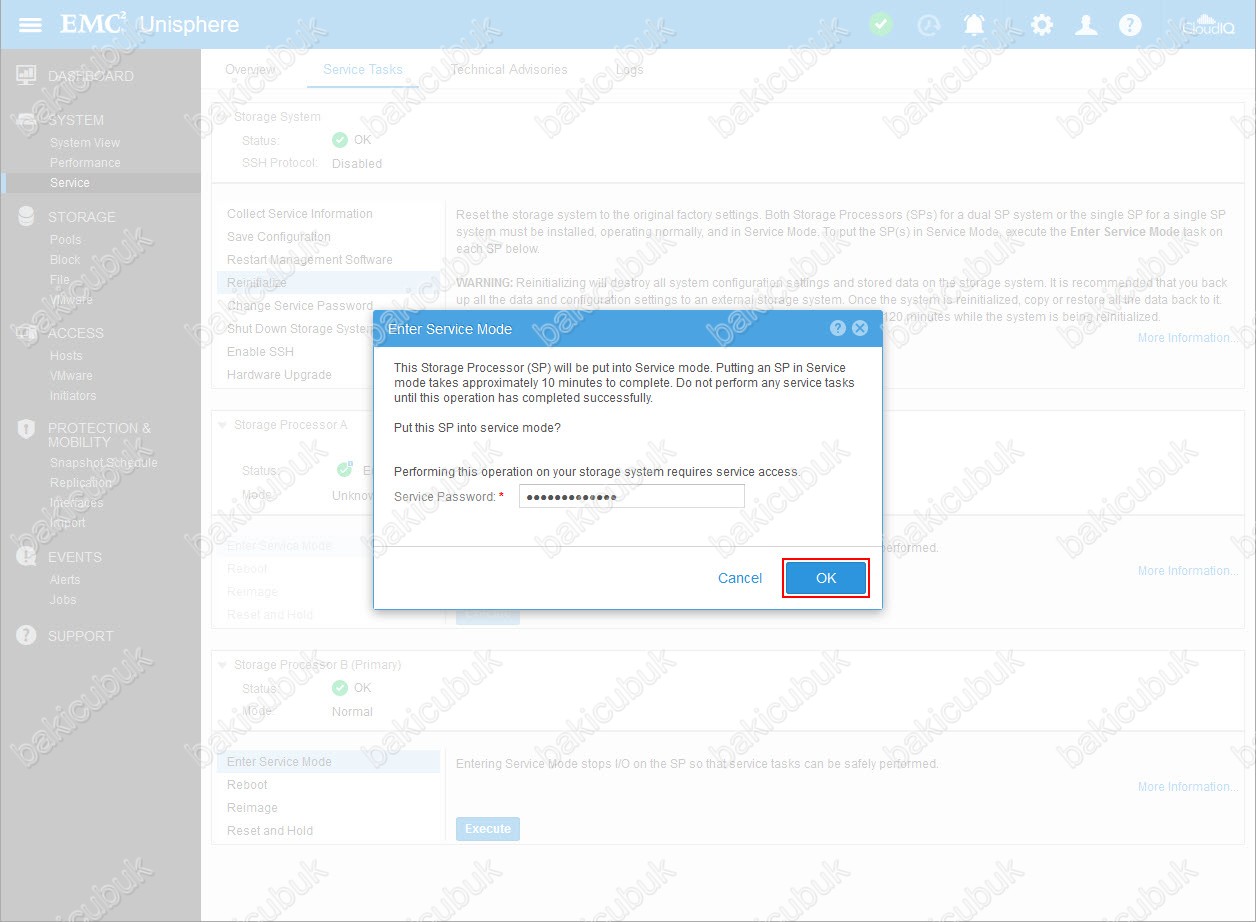Screen dimensions: 1256x922
Task: Select Reimage under Storage Processor A
Action: pos(252,592)
